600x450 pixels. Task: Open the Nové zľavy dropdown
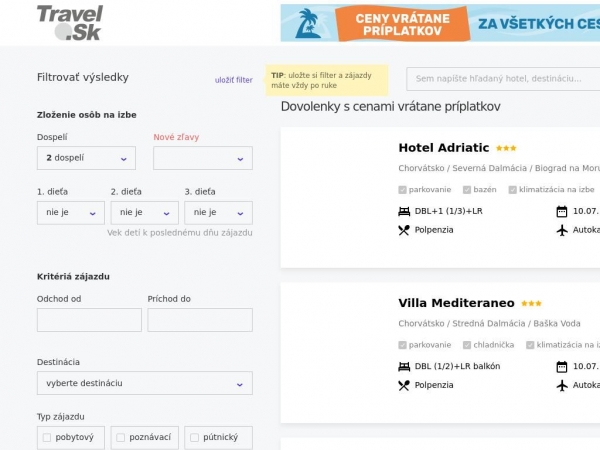click(203, 158)
